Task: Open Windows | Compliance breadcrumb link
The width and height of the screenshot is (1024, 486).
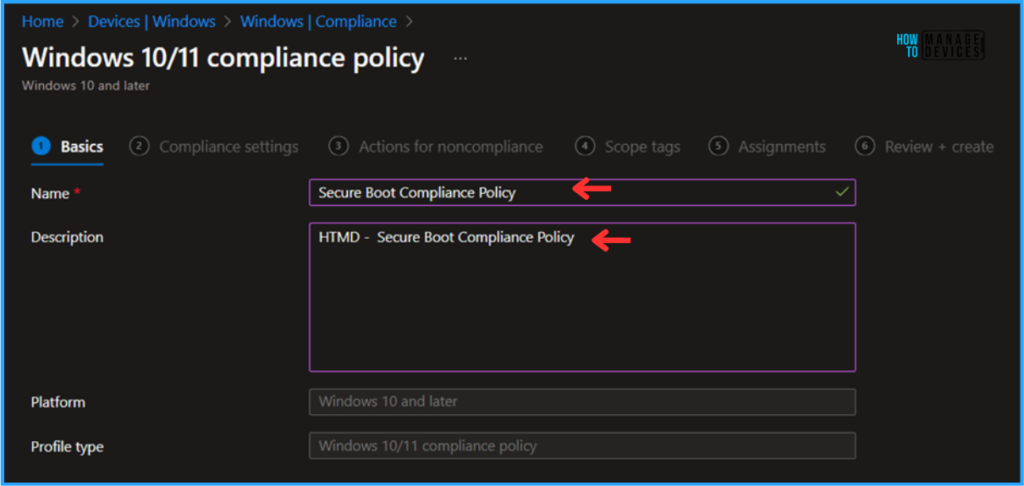Action: tap(318, 22)
